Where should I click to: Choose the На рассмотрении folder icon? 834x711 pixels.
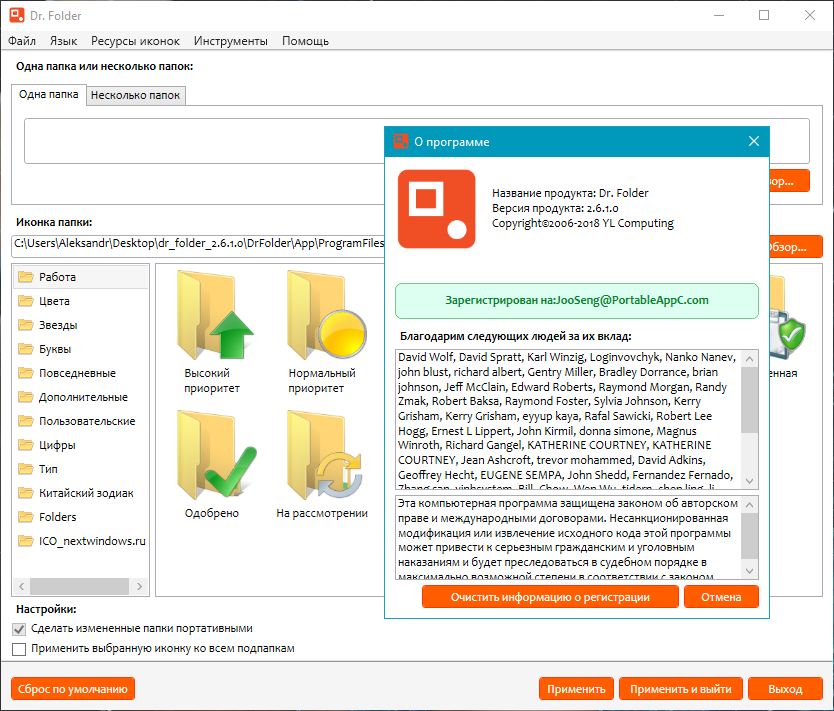(x=325, y=455)
